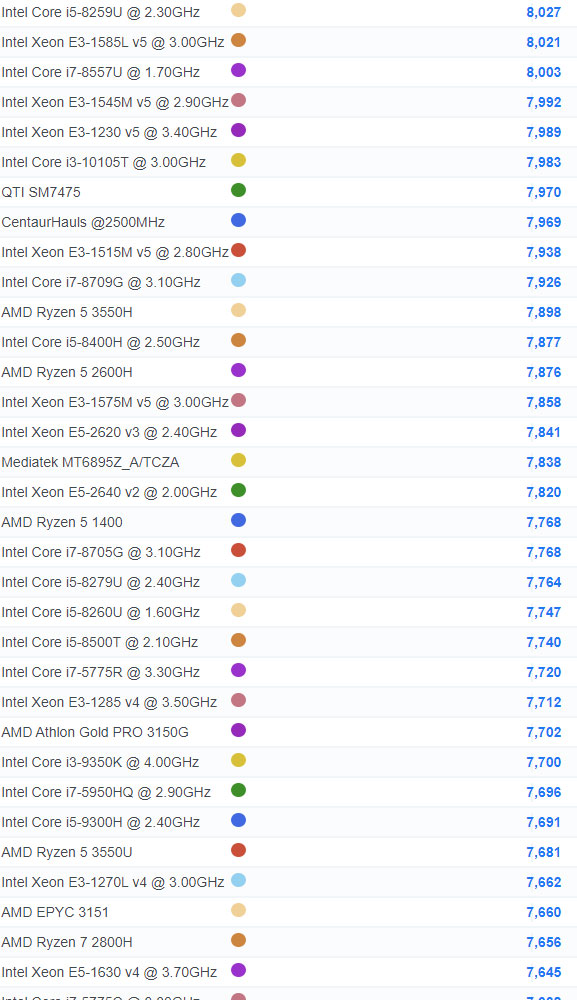Open the AMD Ryzen 7 2800H link
The image size is (577, 1000).
[x=67, y=941]
